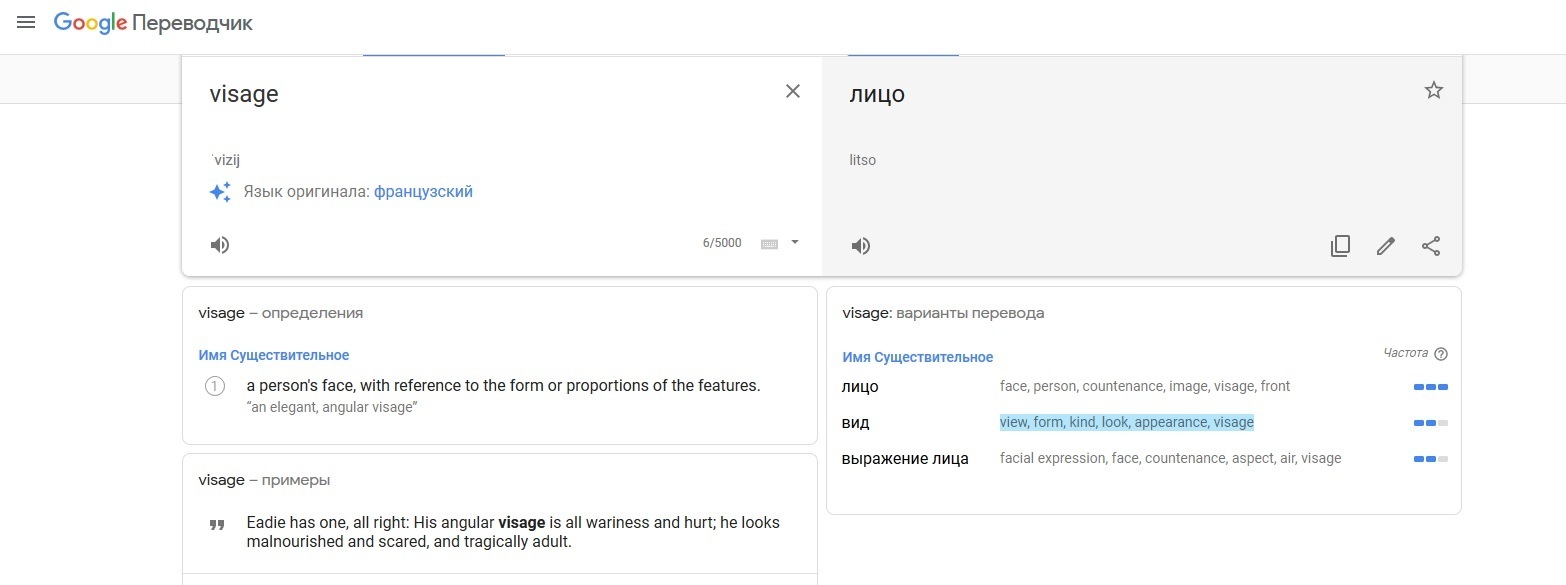The image size is (1566, 585).
Task: Share the translation
Action: pyautogui.click(x=1431, y=246)
